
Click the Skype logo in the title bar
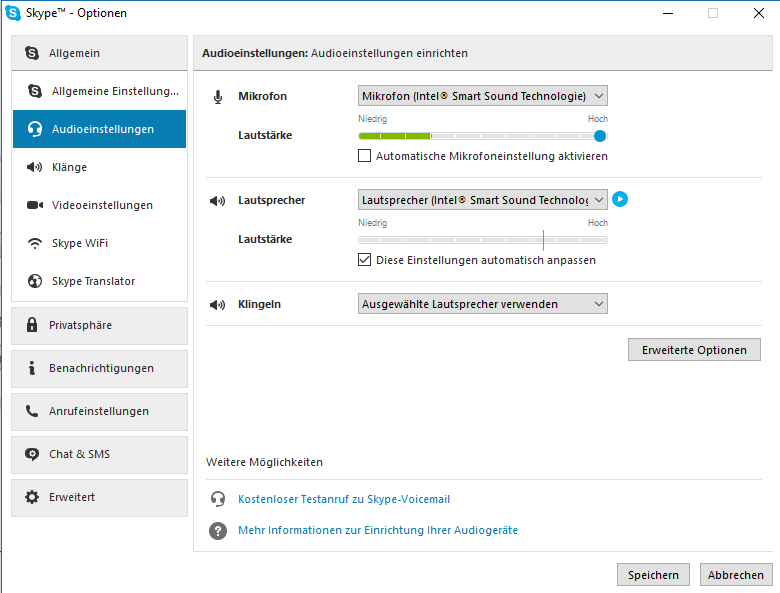tap(13, 13)
